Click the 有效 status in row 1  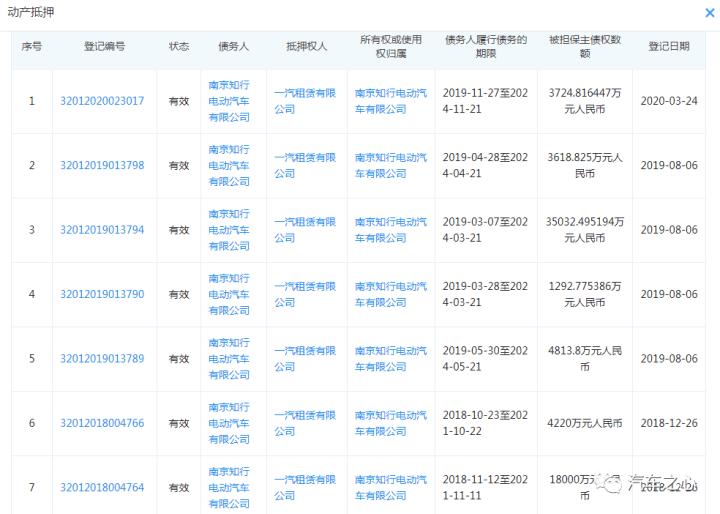(x=179, y=101)
